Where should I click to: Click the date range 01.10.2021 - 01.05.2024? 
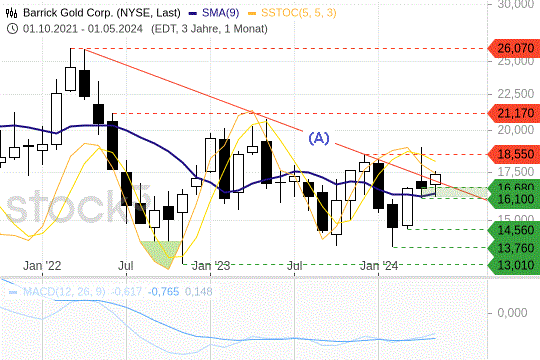[x=83, y=29]
